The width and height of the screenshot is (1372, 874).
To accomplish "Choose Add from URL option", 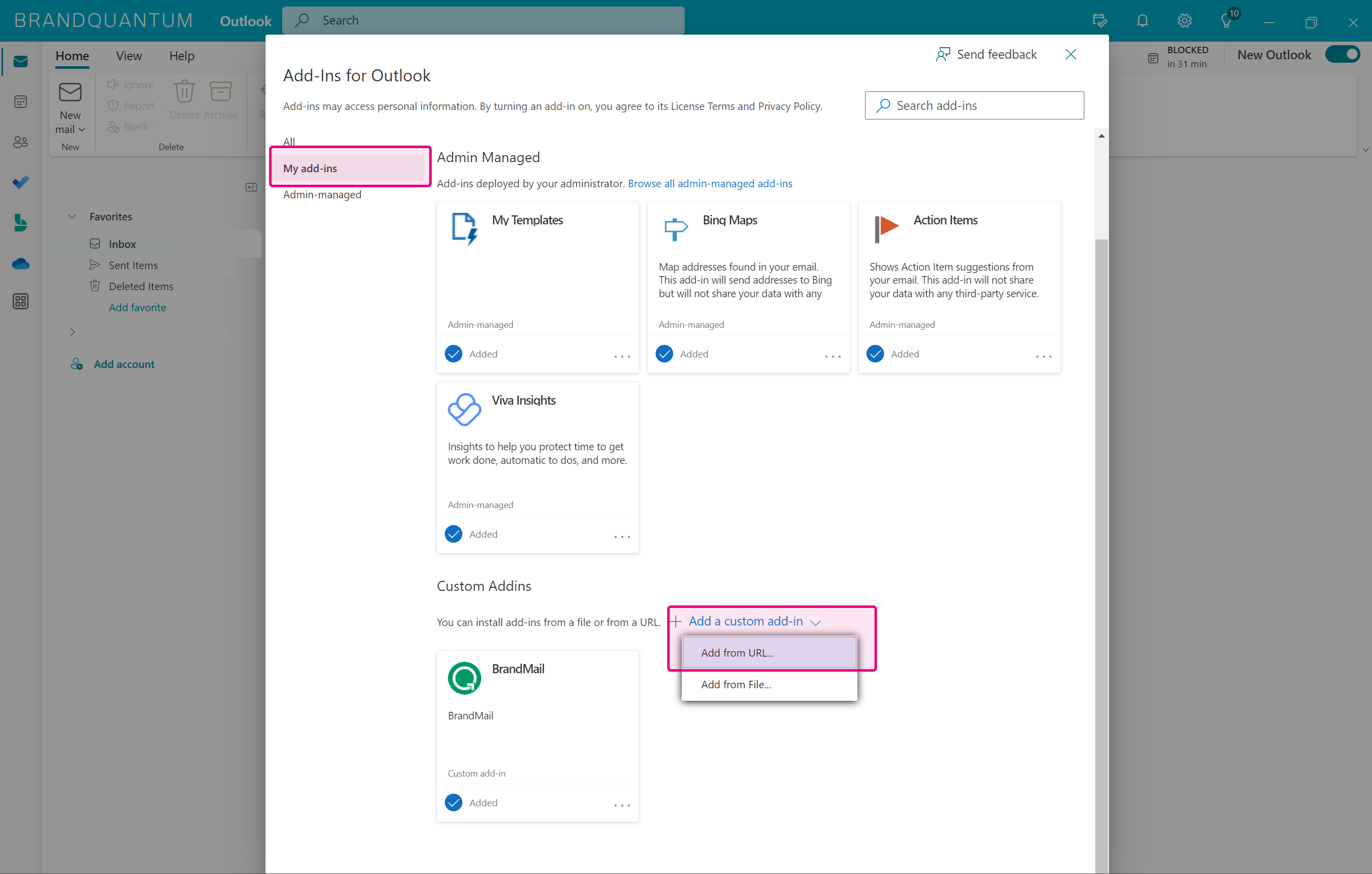I will click(769, 653).
